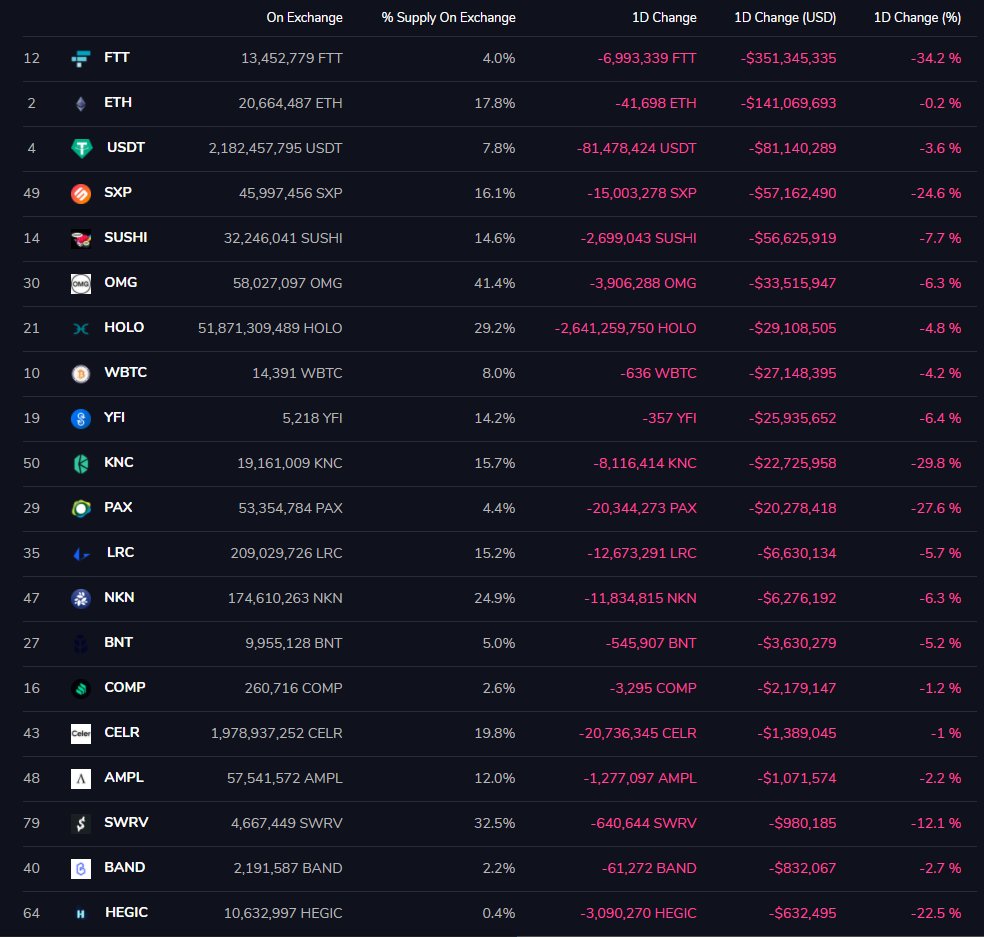This screenshot has height=937, width=984.
Task: Click the SXP token icon
Action: 81,194
